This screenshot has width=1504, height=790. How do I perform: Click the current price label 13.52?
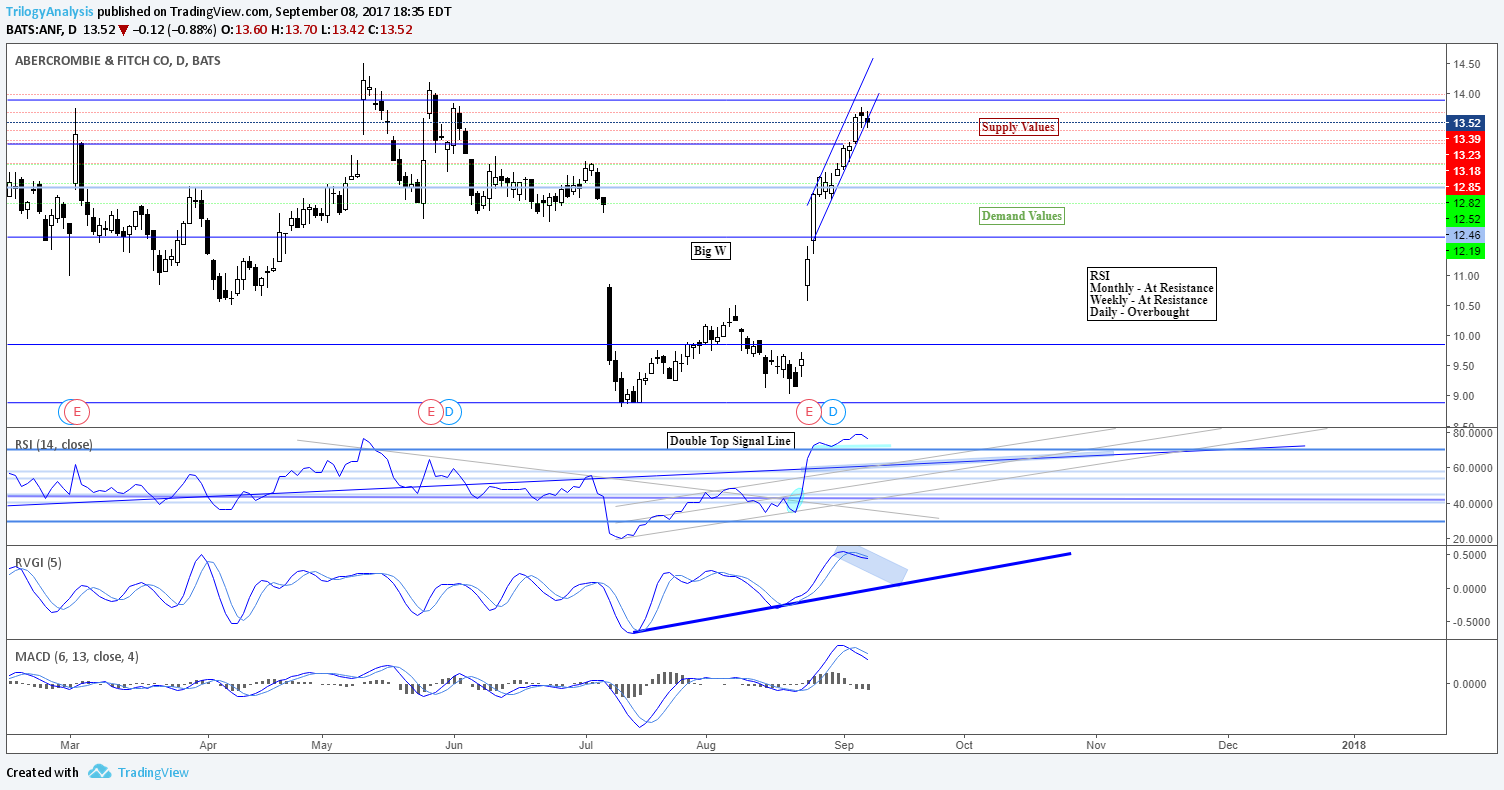pyautogui.click(x=1467, y=123)
